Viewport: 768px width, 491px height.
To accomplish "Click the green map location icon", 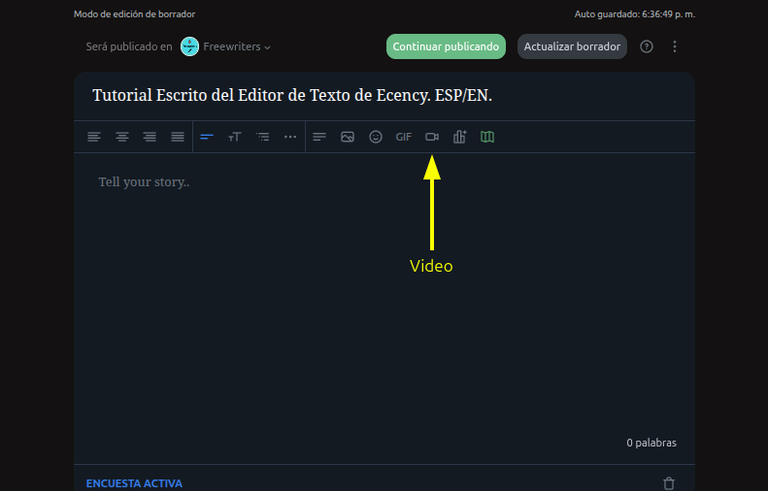I will click(487, 137).
